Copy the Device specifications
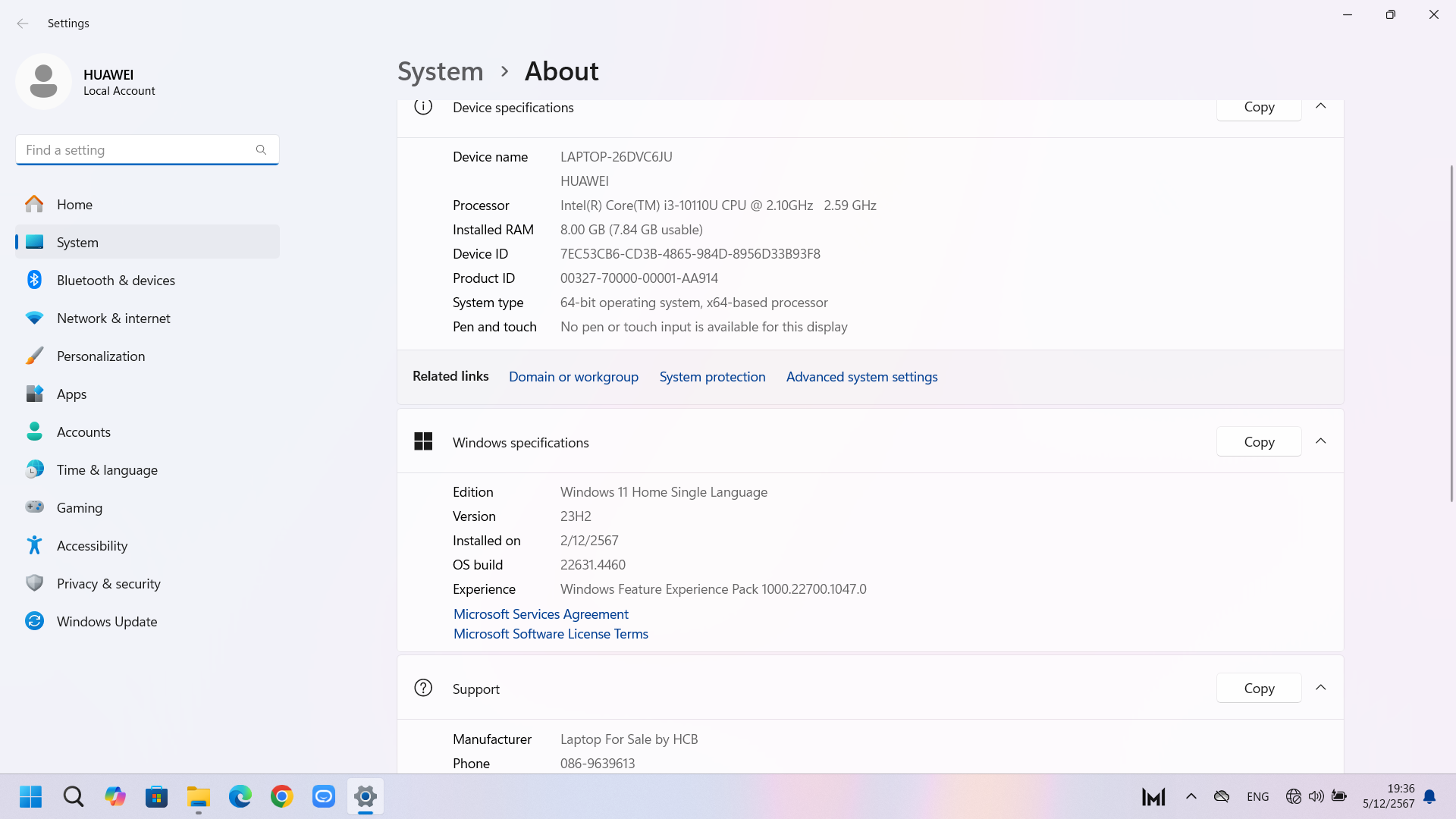1456x819 pixels. click(x=1259, y=108)
